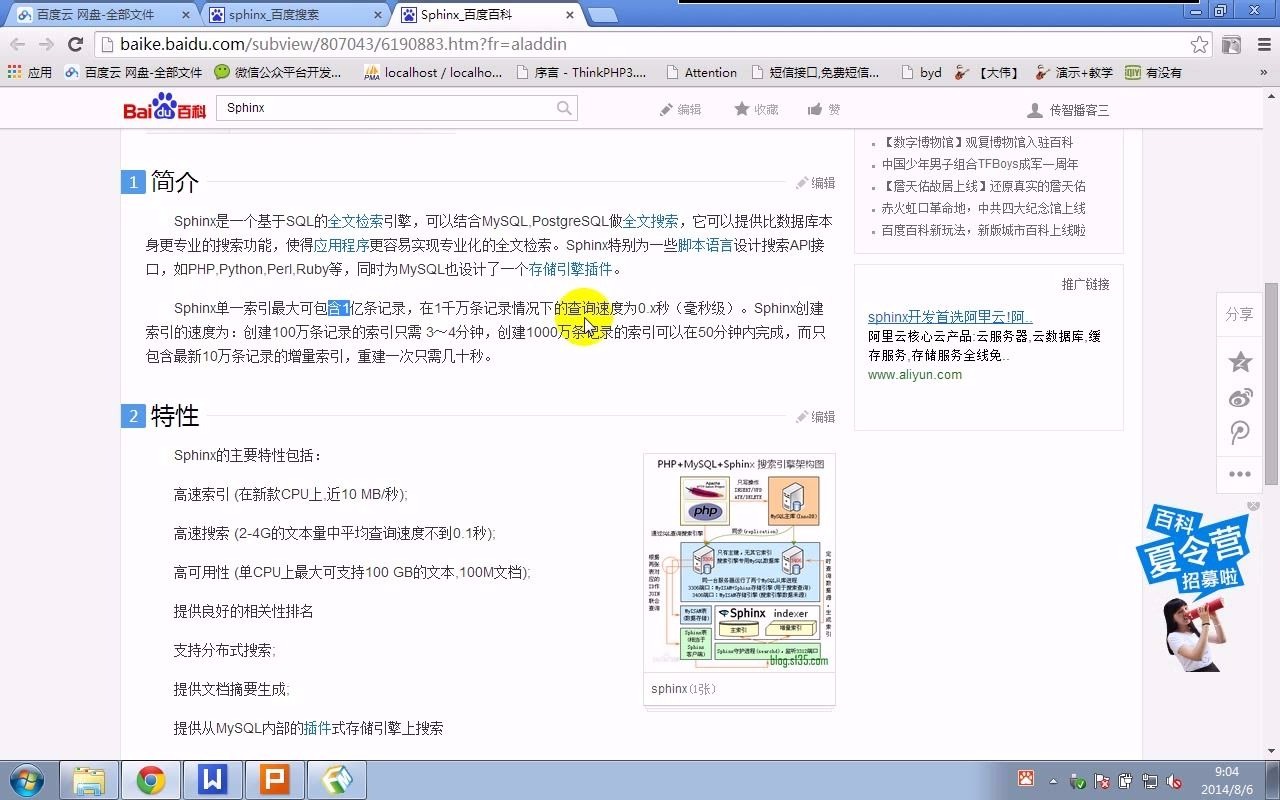
Task: Follow the 全文检索 link in intro
Action: click(x=356, y=221)
